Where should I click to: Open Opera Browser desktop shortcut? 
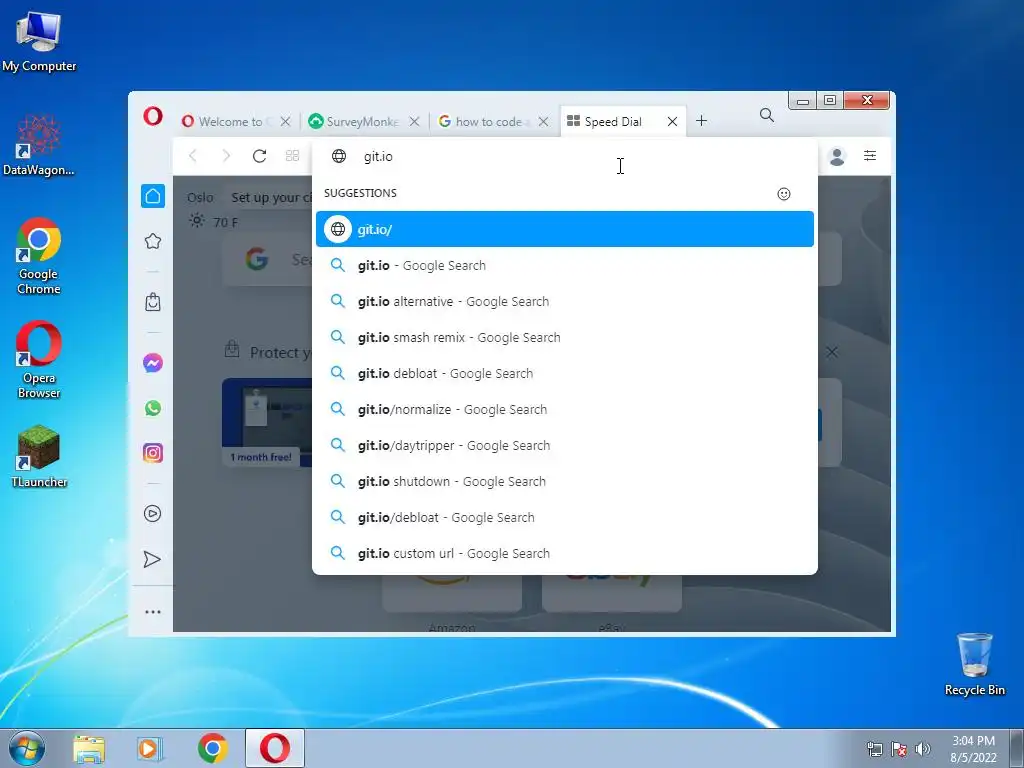click(39, 360)
